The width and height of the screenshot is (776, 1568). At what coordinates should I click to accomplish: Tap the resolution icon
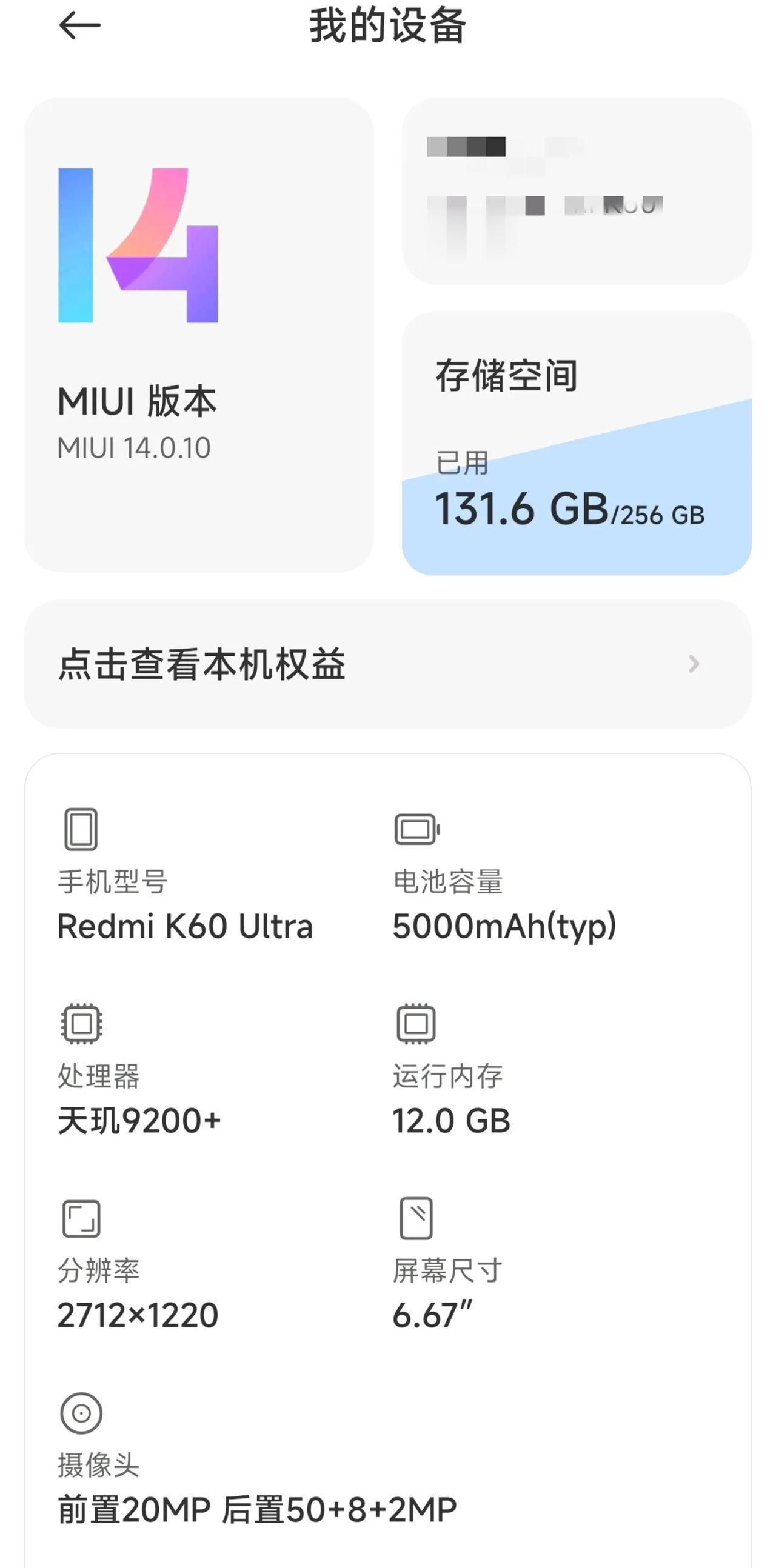[81, 1219]
